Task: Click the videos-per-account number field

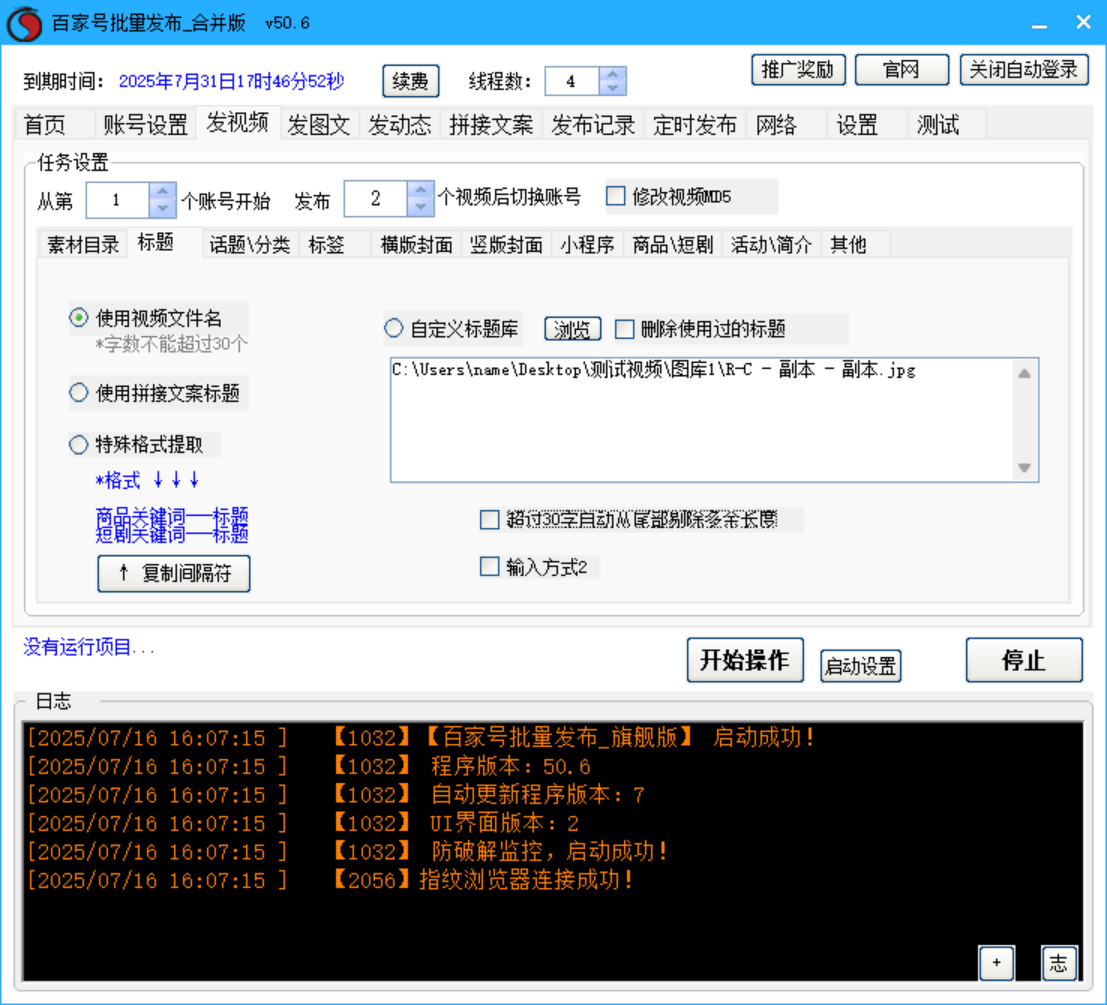Action: tap(376, 198)
